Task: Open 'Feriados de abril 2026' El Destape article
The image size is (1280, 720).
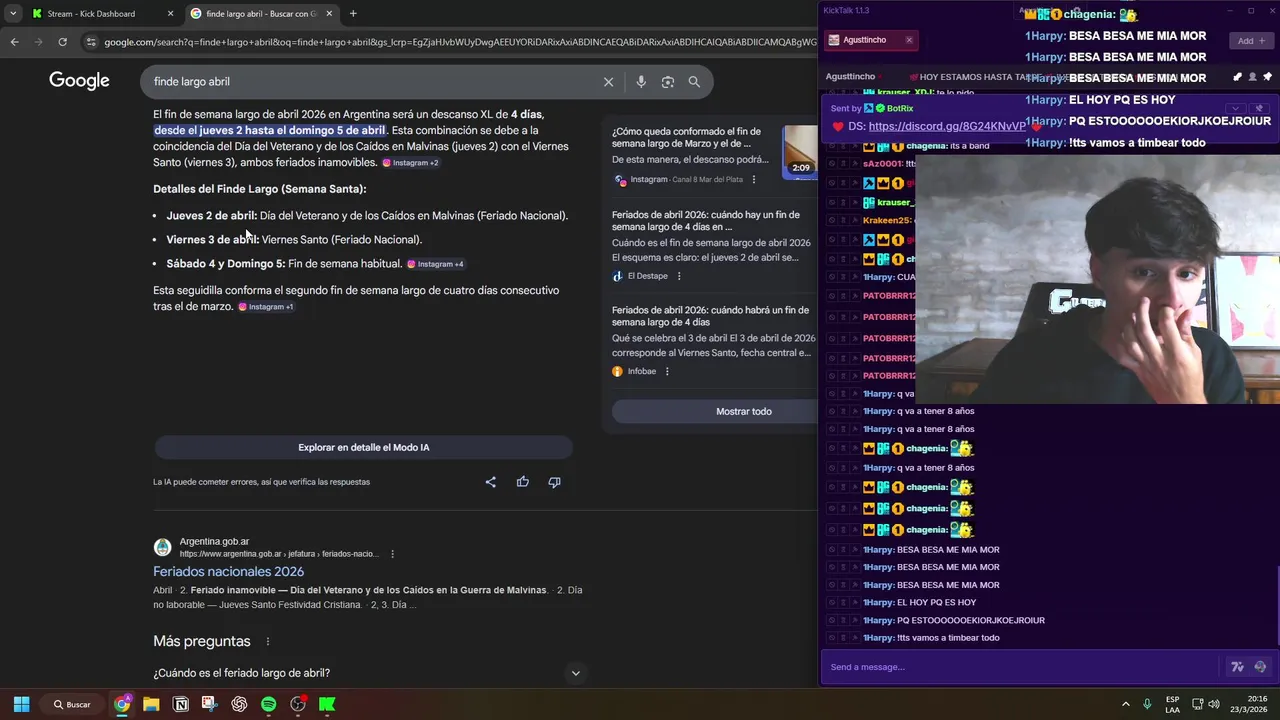Action: coord(706,221)
